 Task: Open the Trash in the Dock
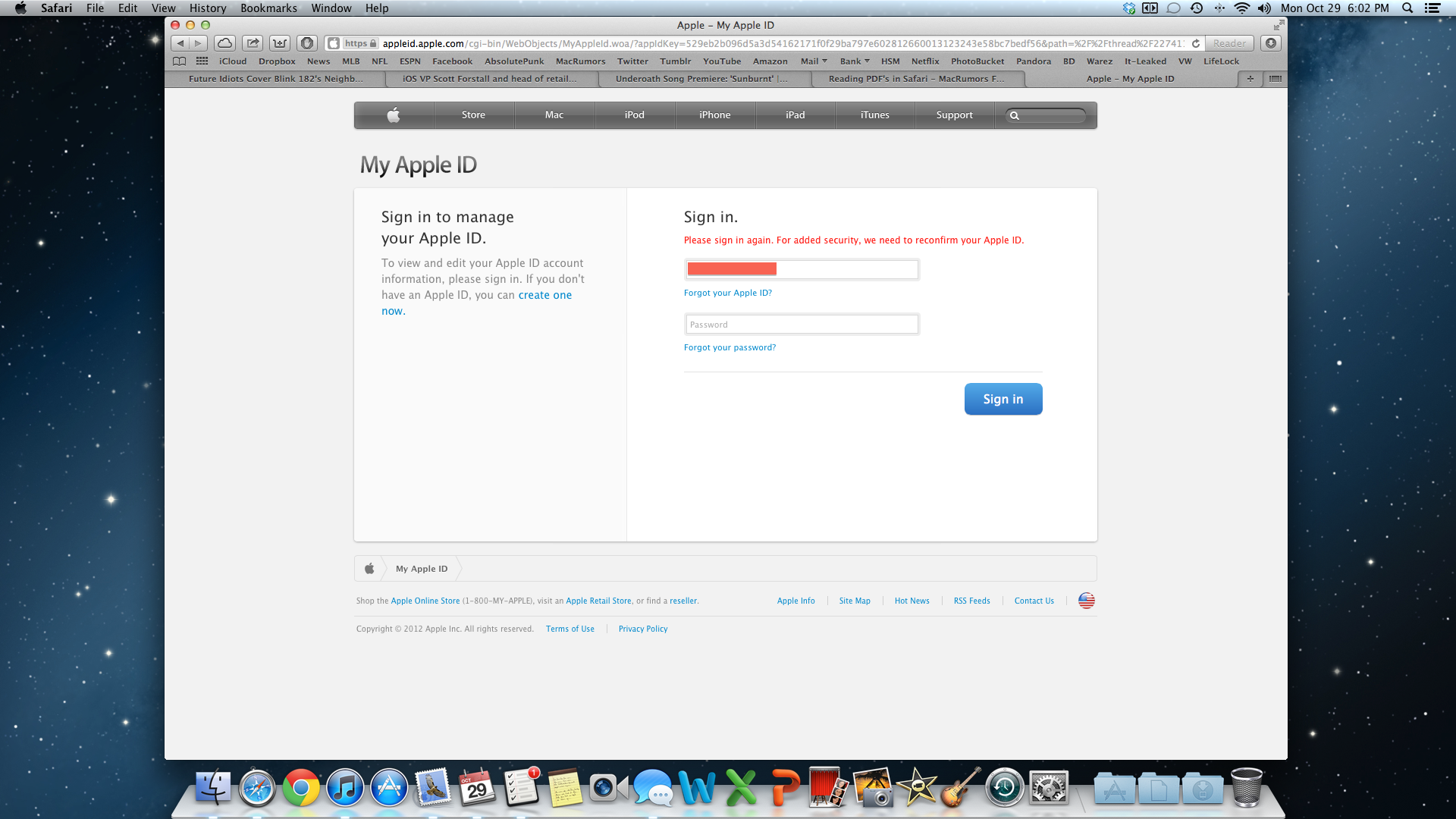(x=1246, y=788)
